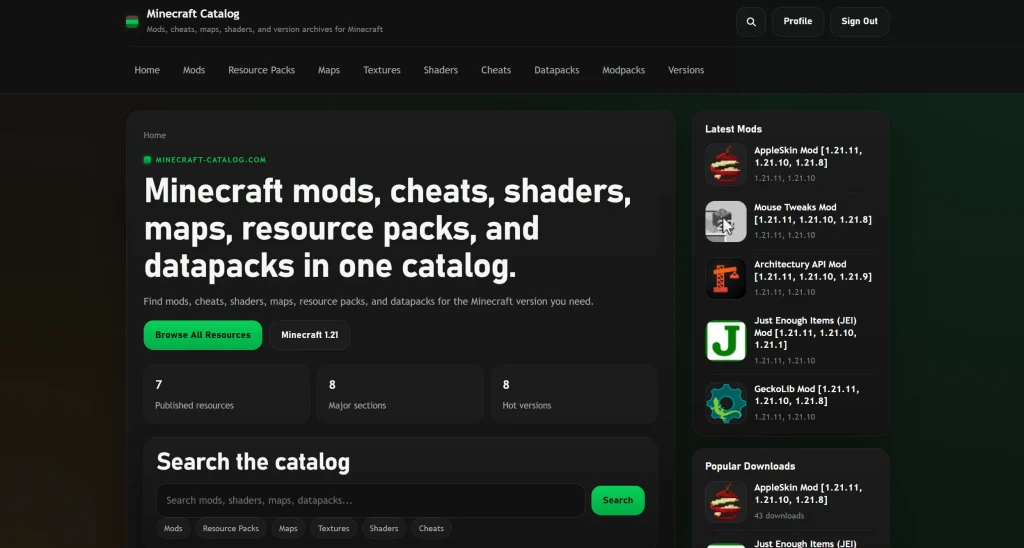1024x548 pixels.
Task: Open the Mods nav section
Action: [194, 70]
